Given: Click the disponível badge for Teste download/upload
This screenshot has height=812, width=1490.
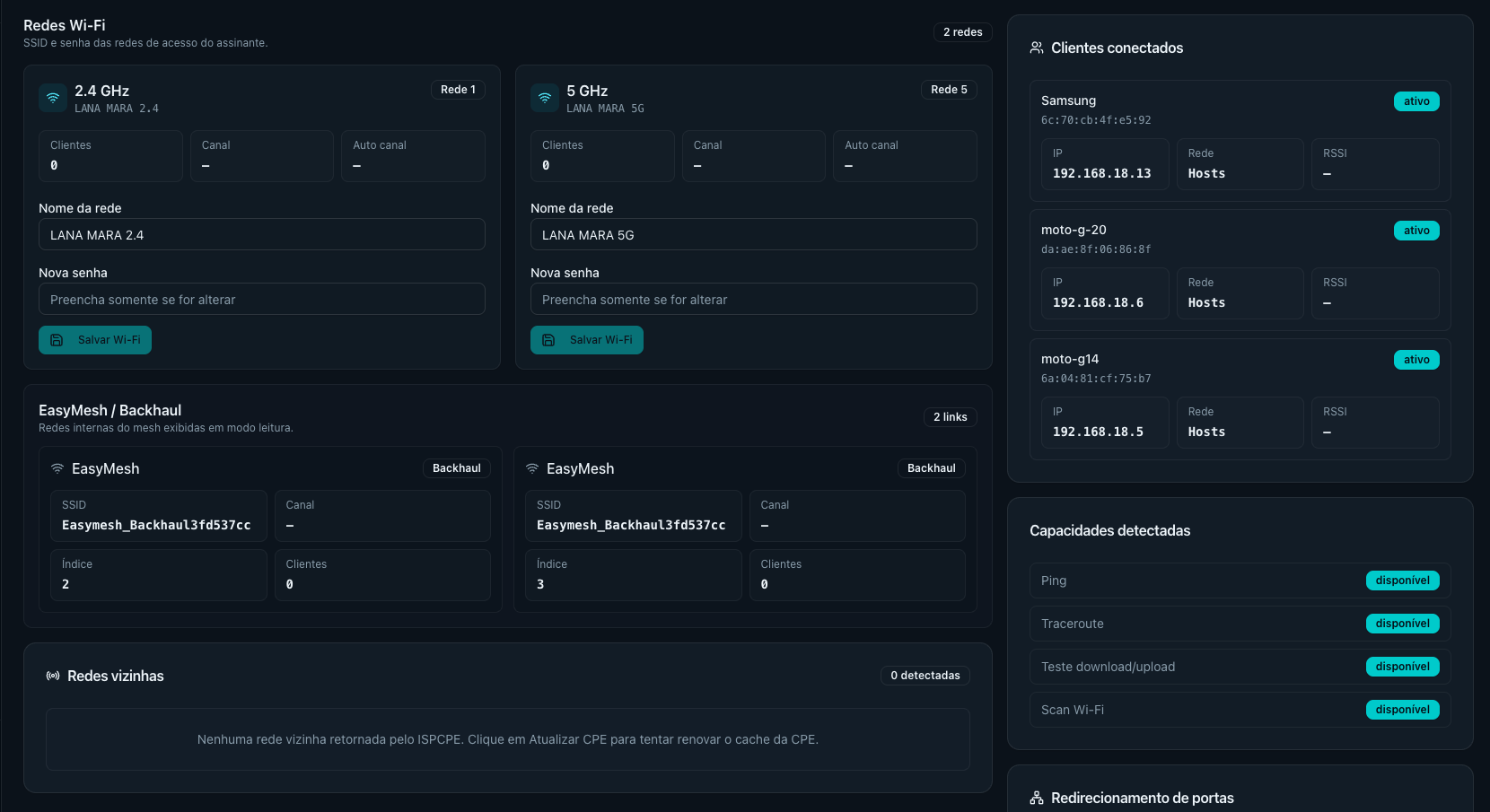Looking at the screenshot, I should (1403, 667).
